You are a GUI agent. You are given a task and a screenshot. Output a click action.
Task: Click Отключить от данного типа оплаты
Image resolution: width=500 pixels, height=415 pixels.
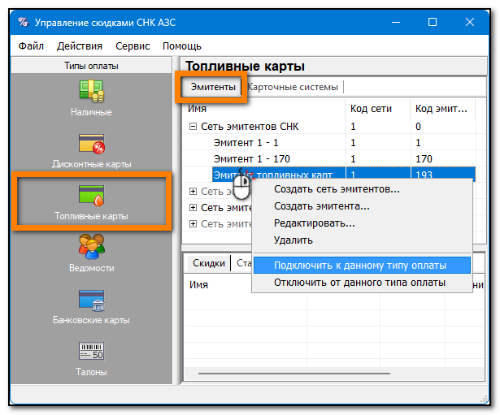[362, 282]
